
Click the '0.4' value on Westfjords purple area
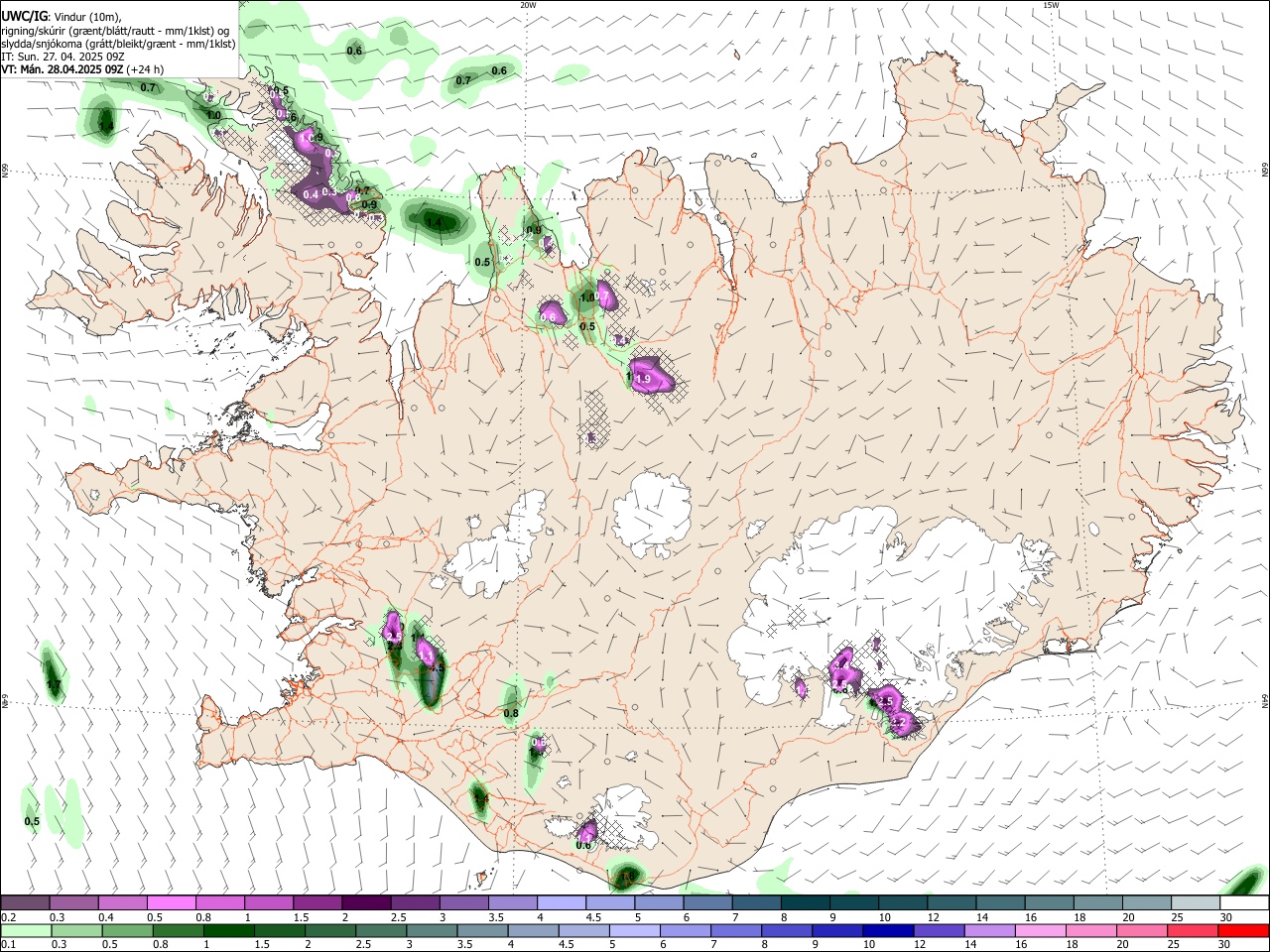tap(311, 194)
